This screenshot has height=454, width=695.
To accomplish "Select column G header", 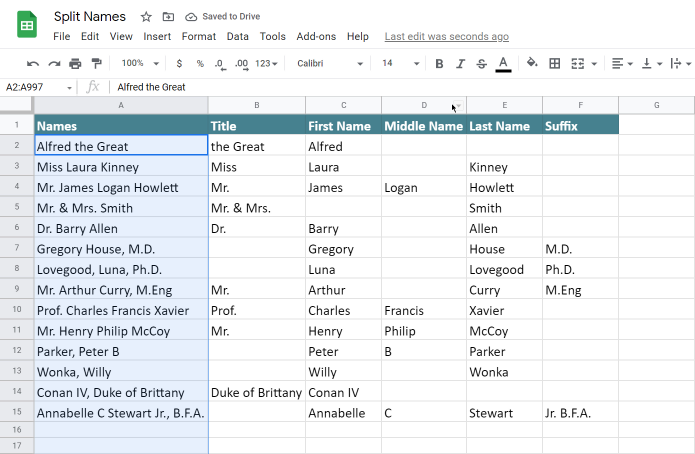I will click(x=656, y=106).
